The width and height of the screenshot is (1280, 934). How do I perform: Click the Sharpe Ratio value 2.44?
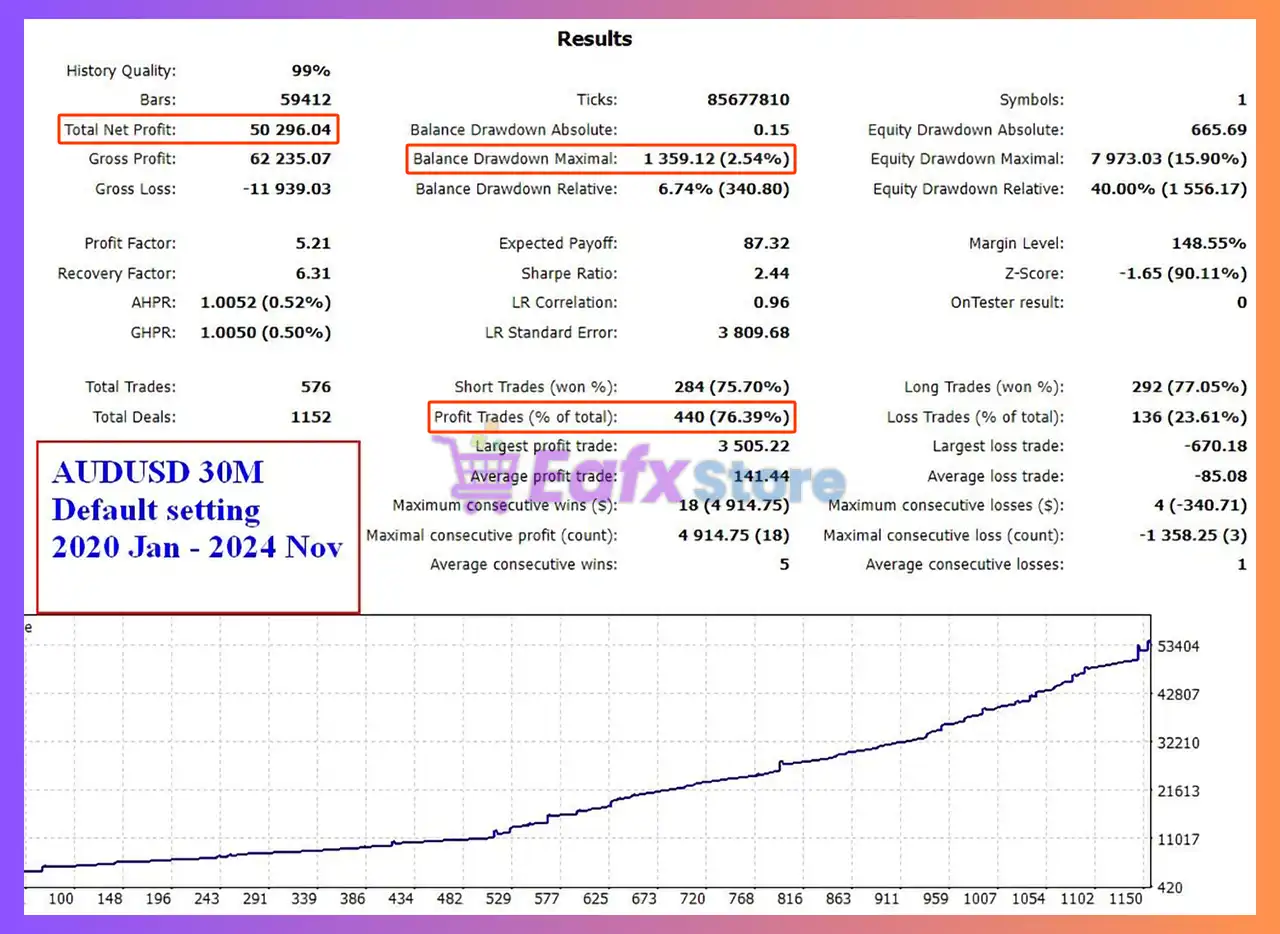point(772,273)
